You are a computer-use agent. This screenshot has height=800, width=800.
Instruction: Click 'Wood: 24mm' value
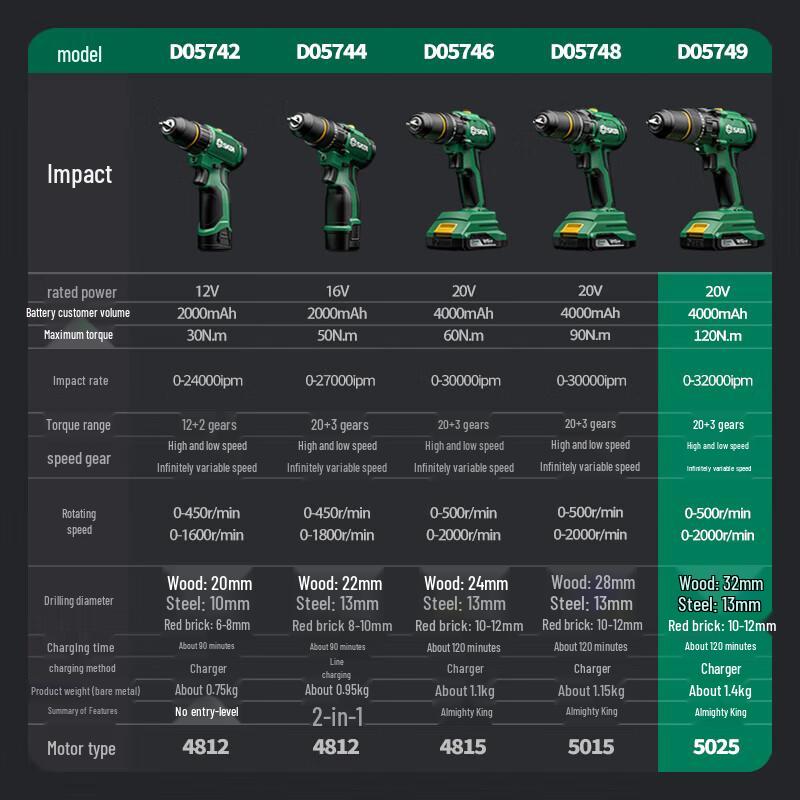466,583
